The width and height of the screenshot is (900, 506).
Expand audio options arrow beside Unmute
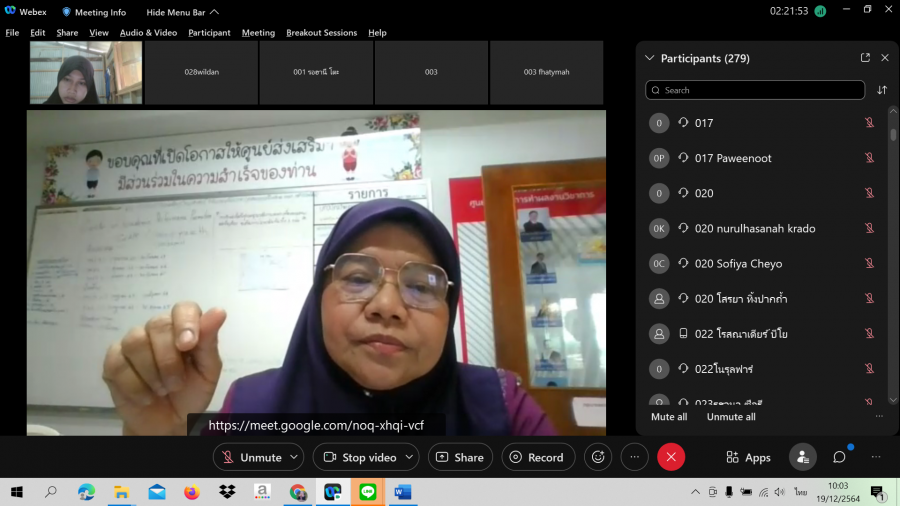294,457
